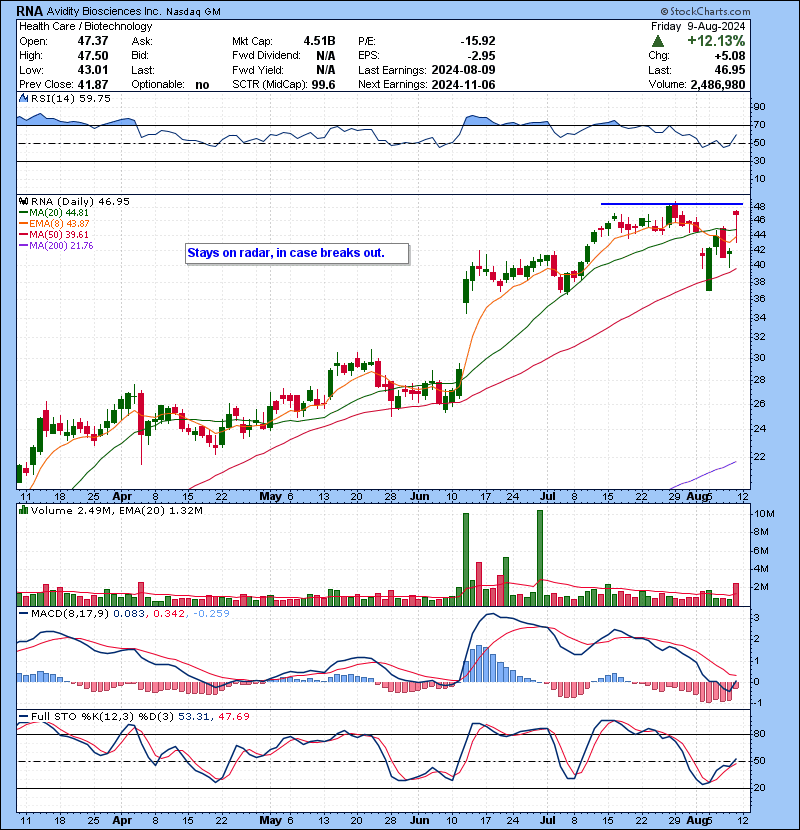
Task: Click the MACD(8,17,9) panel label
Action: pos(70,614)
